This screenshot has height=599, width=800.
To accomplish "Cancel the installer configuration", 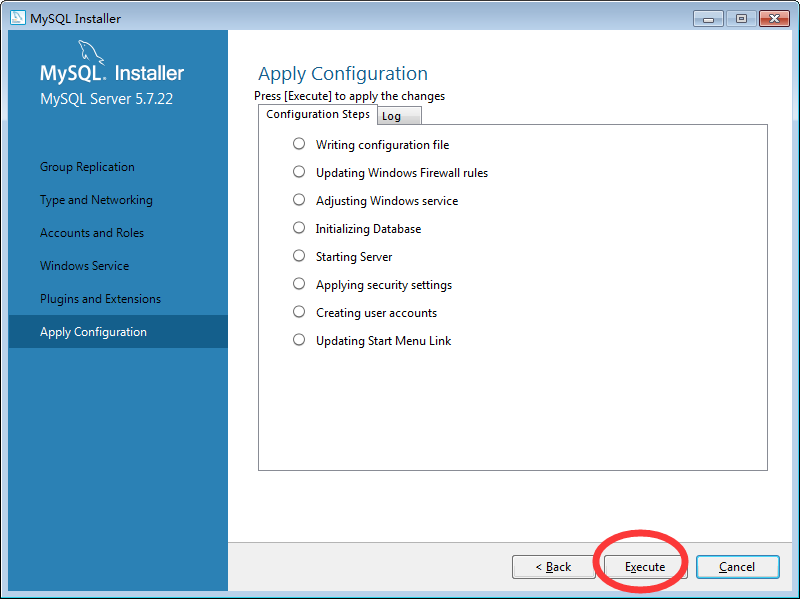I will pyautogui.click(x=737, y=567).
